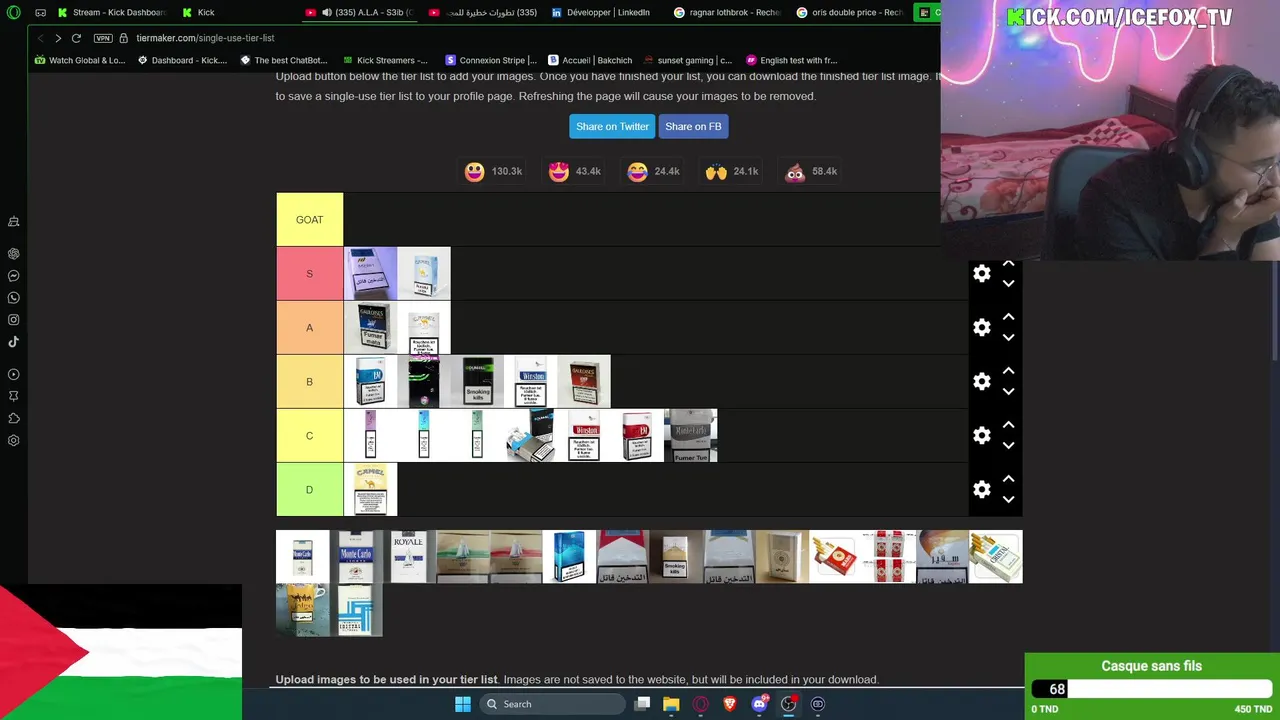Open Discord from the taskbar
This screenshot has height=720, width=1280.
pos(759,704)
